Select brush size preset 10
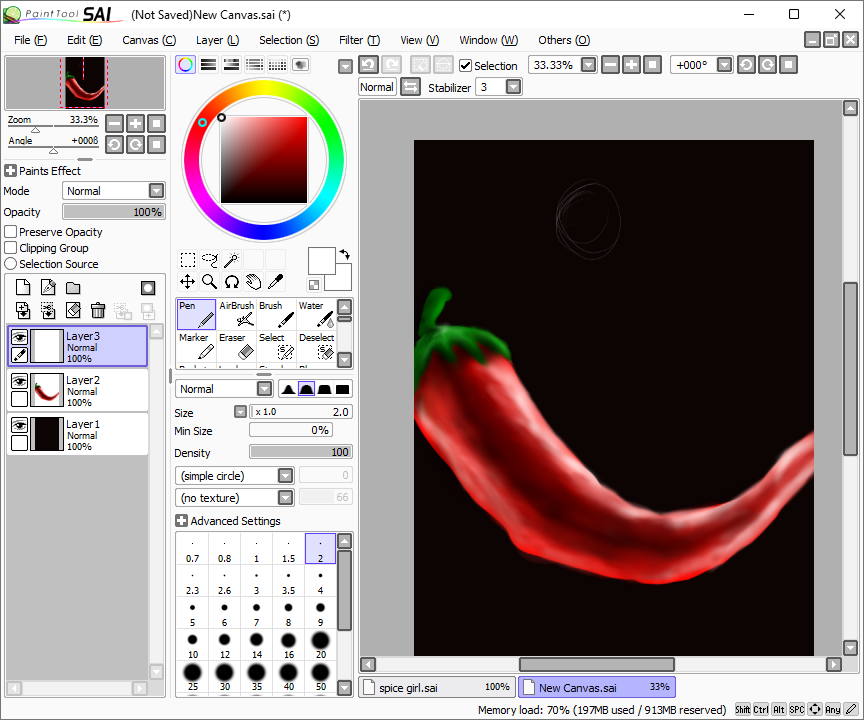The width and height of the screenshot is (864, 720). click(x=192, y=645)
